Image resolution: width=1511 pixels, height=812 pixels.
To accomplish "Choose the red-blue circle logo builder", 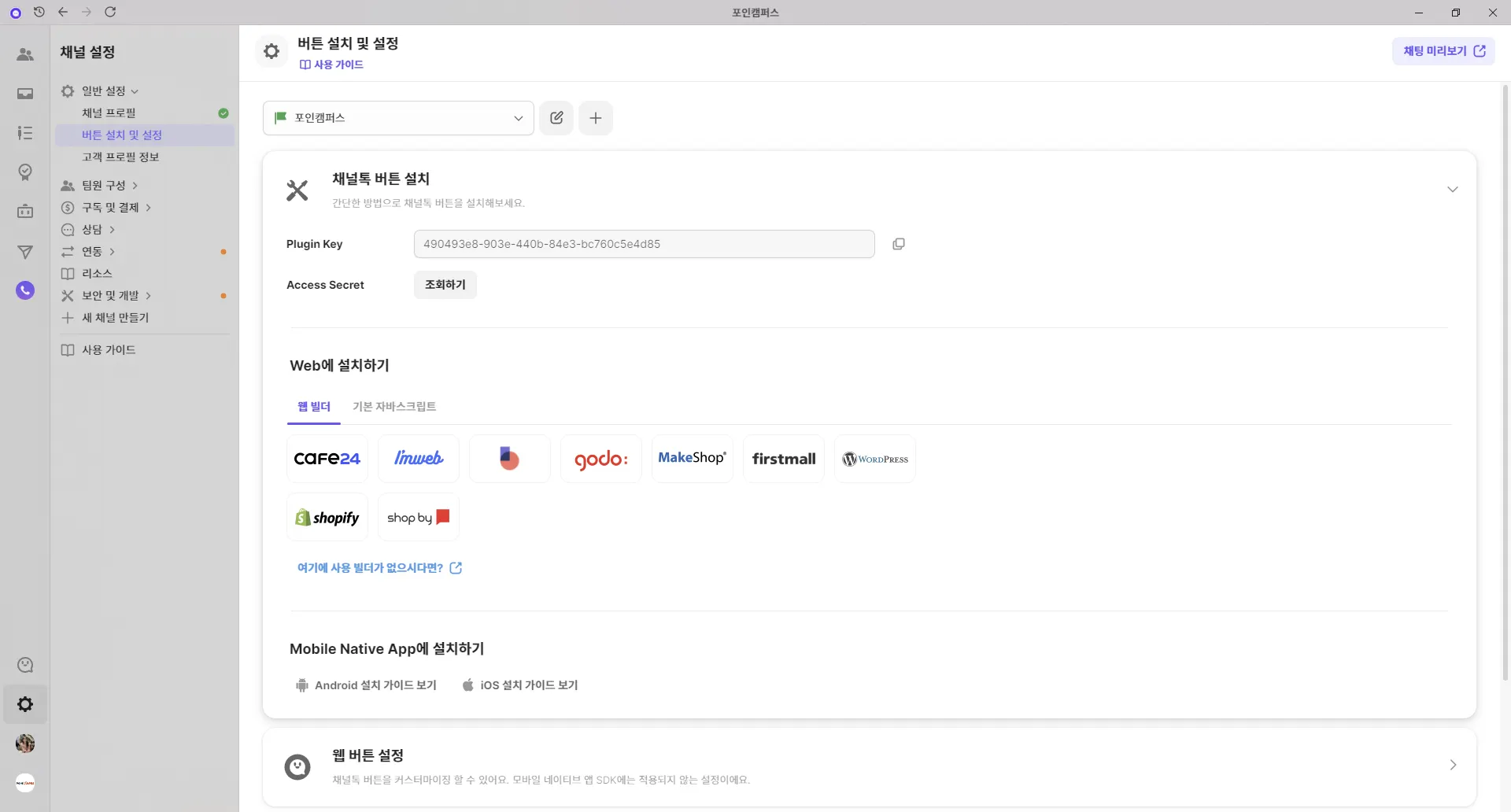I will (x=510, y=459).
